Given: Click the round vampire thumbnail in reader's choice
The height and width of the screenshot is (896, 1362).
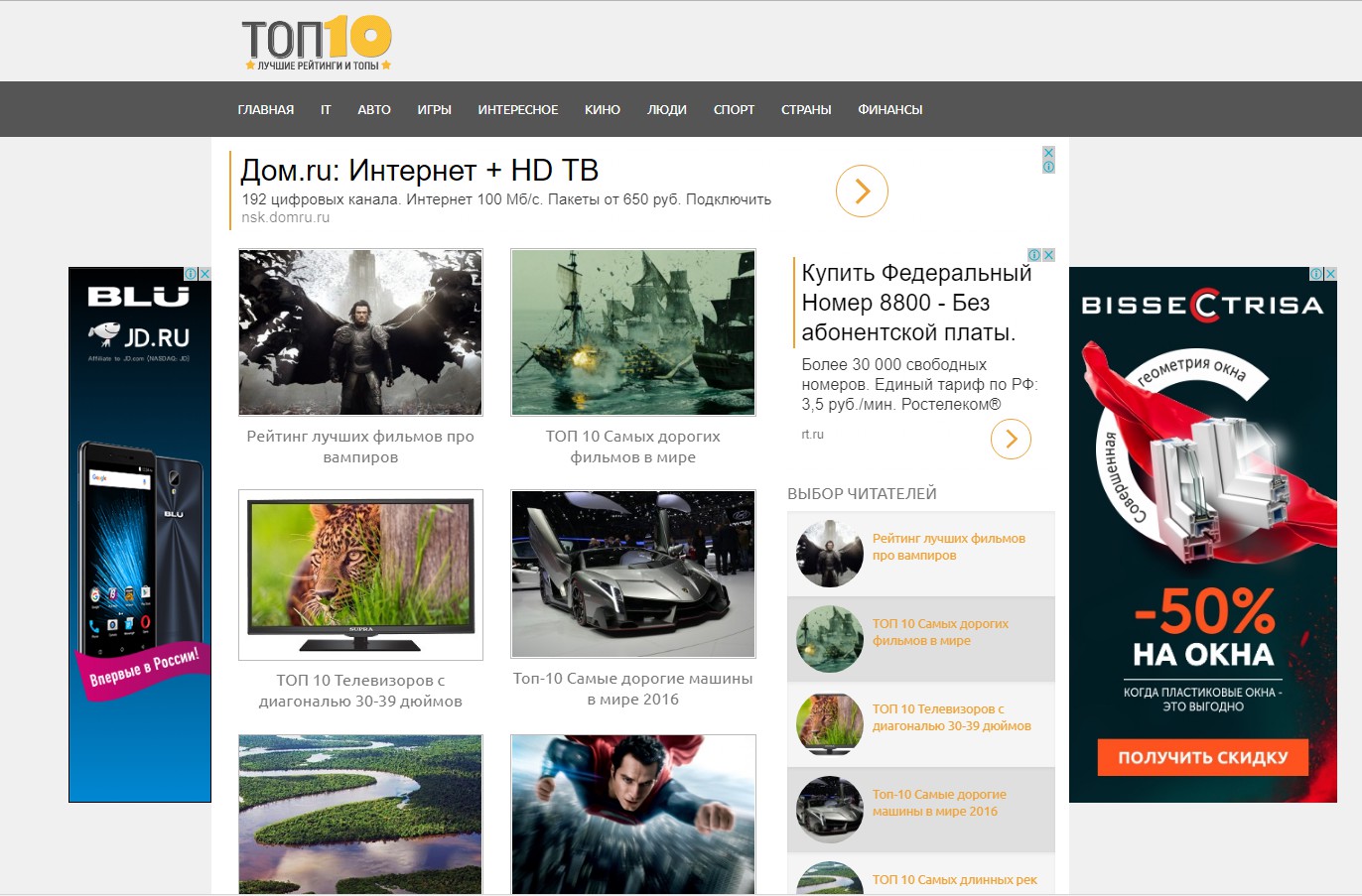Looking at the screenshot, I should pos(830,554).
